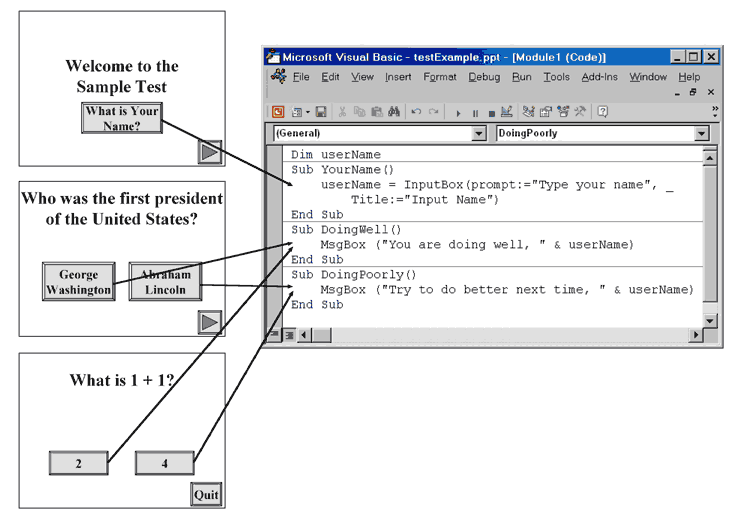The image size is (737, 522).
Task: Click the View Microsoft PowerPoint toolbar icon
Action: 278,112
